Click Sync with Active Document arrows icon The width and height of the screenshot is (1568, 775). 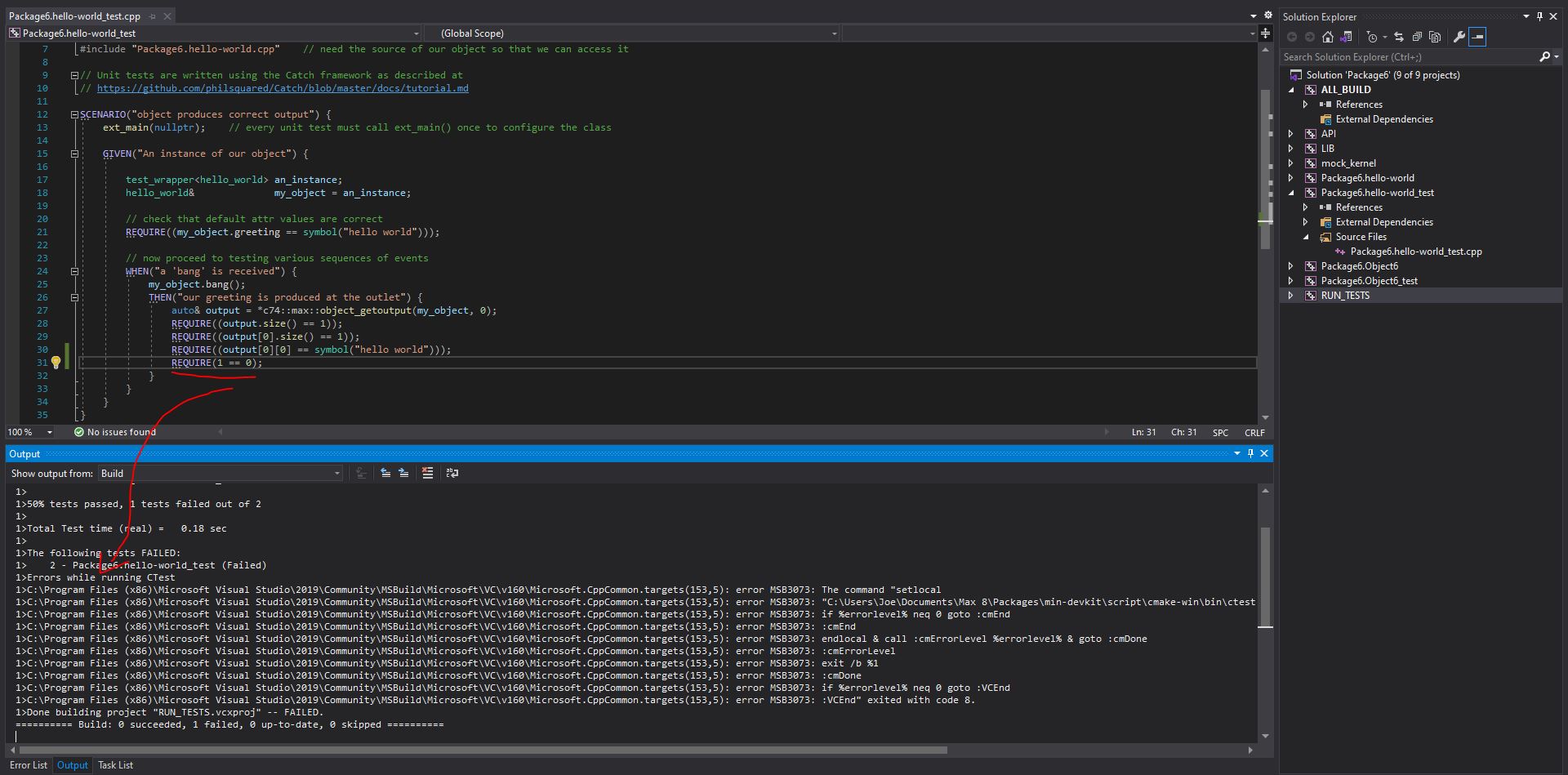tap(1399, 37)
